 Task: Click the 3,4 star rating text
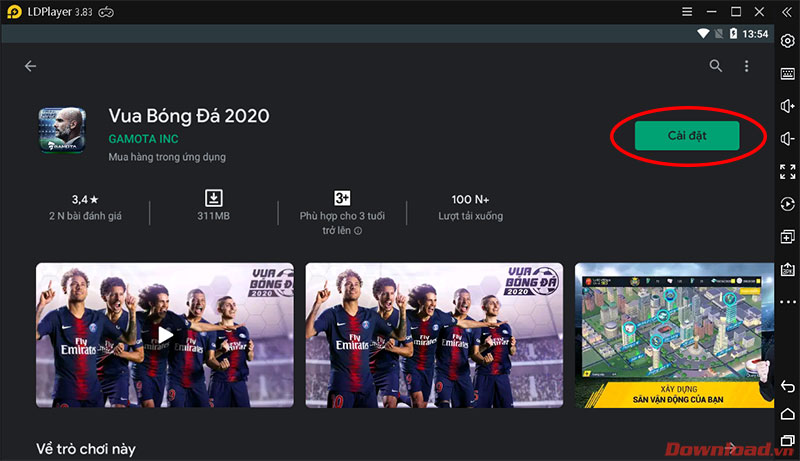point(85,199)
